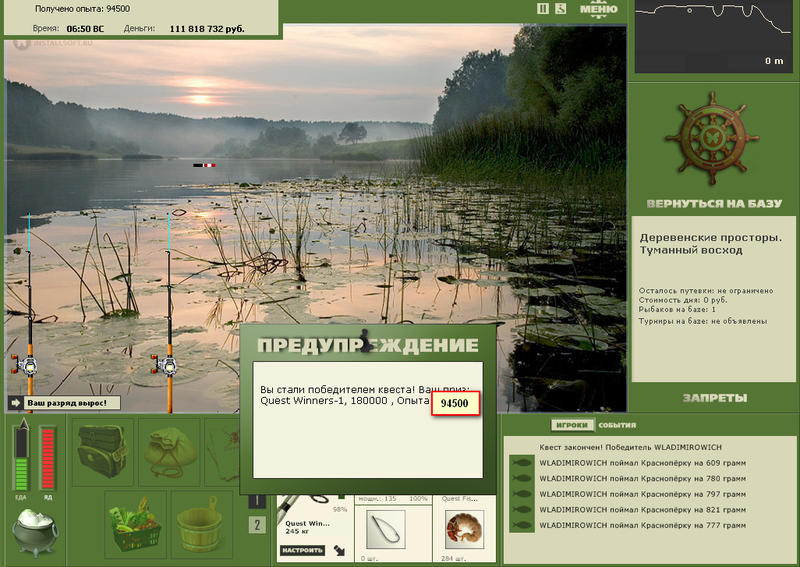800x567 pixels.
Task: Switch to the ИГРОКИ tab
Action: click(x=572, y=425)
